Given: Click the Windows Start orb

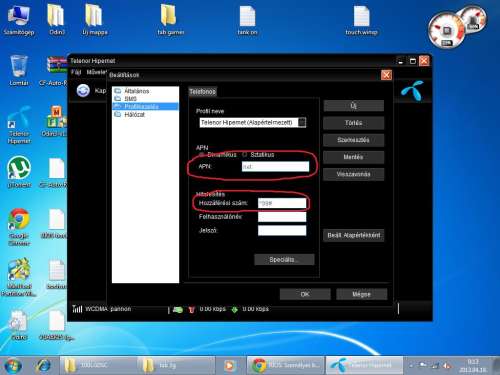Looking at the screenshot, I should pos(13,366).
